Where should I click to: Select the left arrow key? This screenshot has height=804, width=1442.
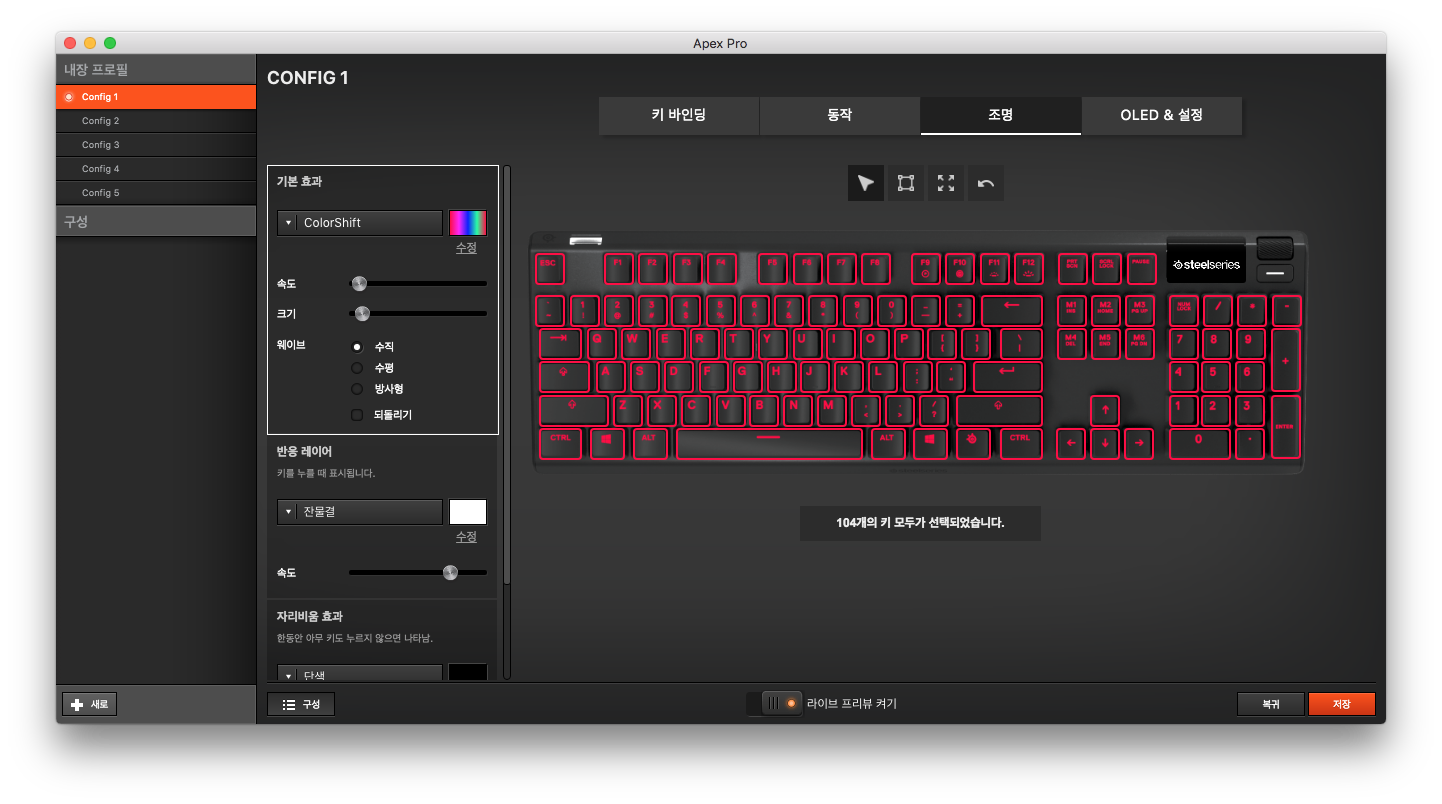(1070, 443)
